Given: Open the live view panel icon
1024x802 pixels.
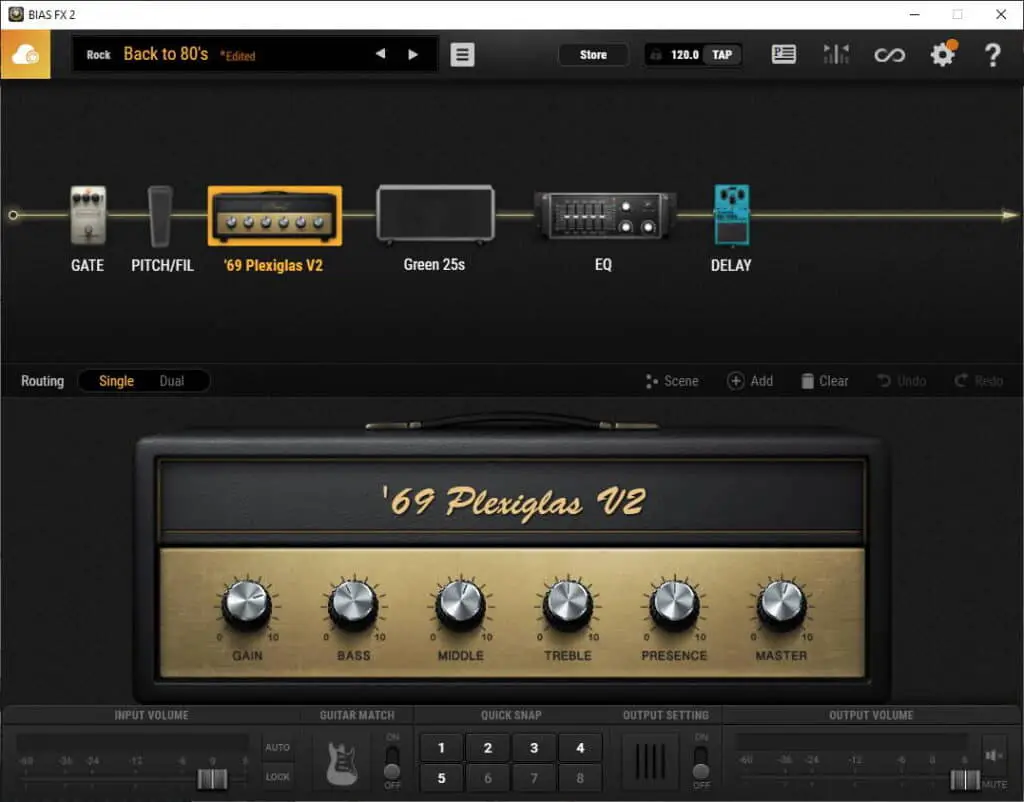Looking at the screenshot, I should click(784, 54).
